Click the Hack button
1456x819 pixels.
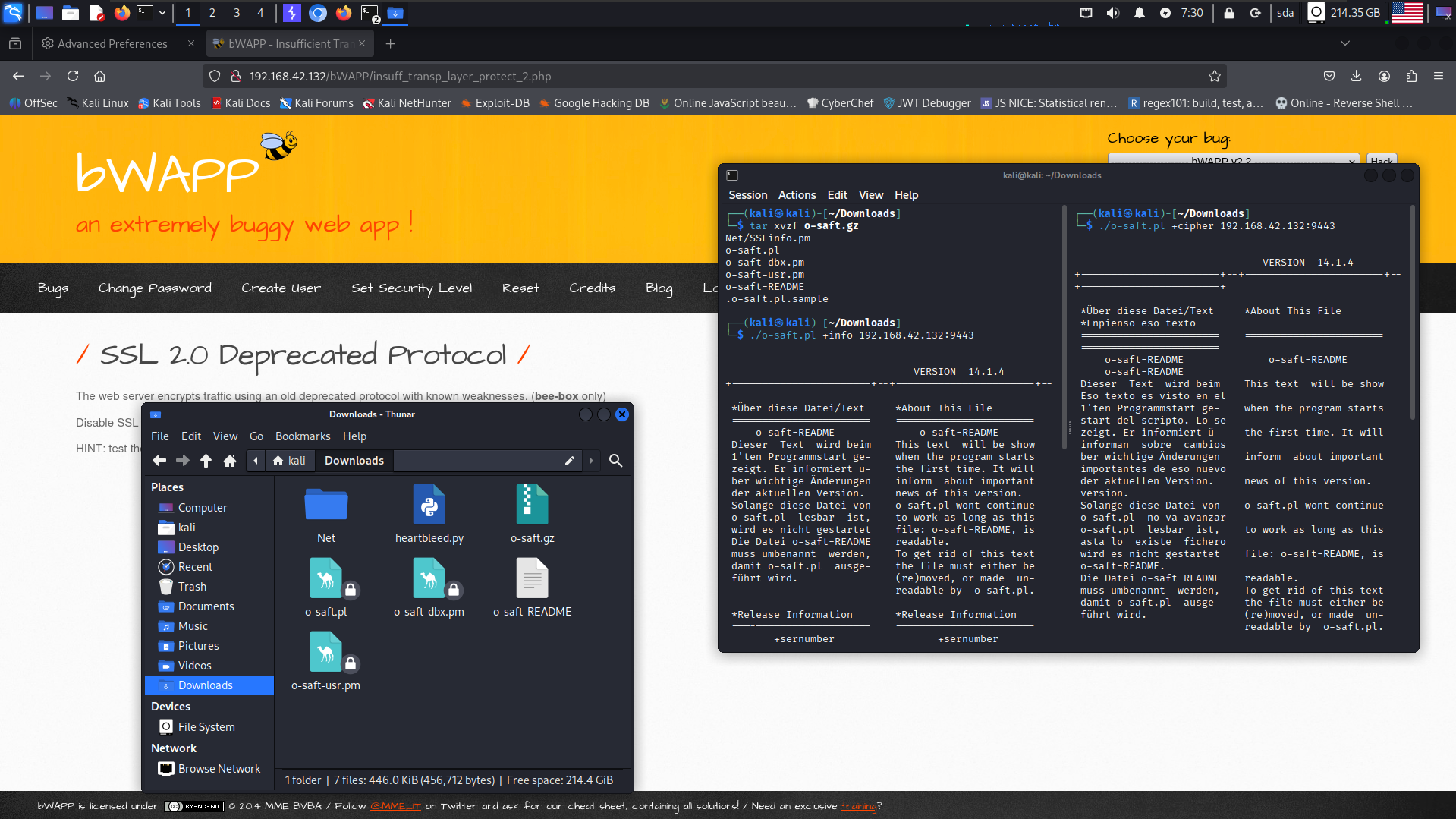1381,160
